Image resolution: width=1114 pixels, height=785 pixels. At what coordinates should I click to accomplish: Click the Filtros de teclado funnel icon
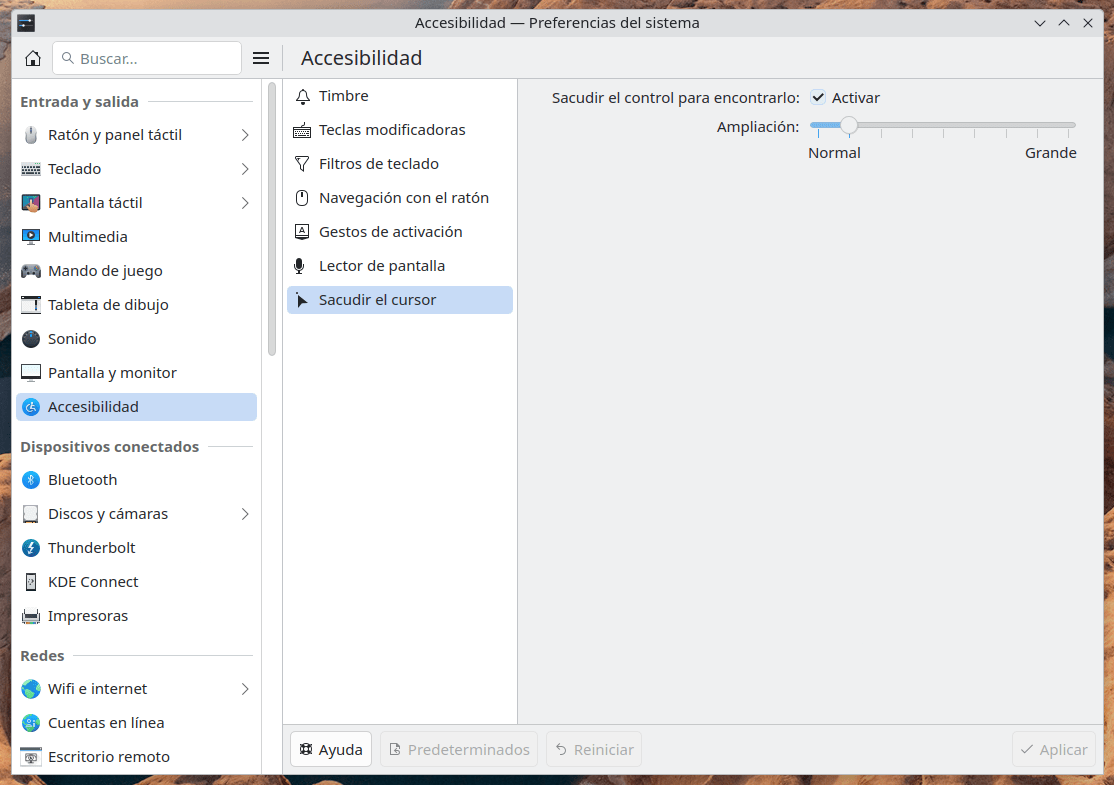(302, 164)
